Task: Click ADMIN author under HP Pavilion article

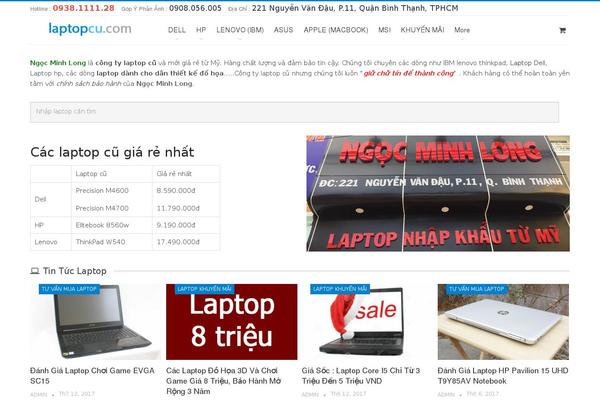Action: [x=446, y=394]
